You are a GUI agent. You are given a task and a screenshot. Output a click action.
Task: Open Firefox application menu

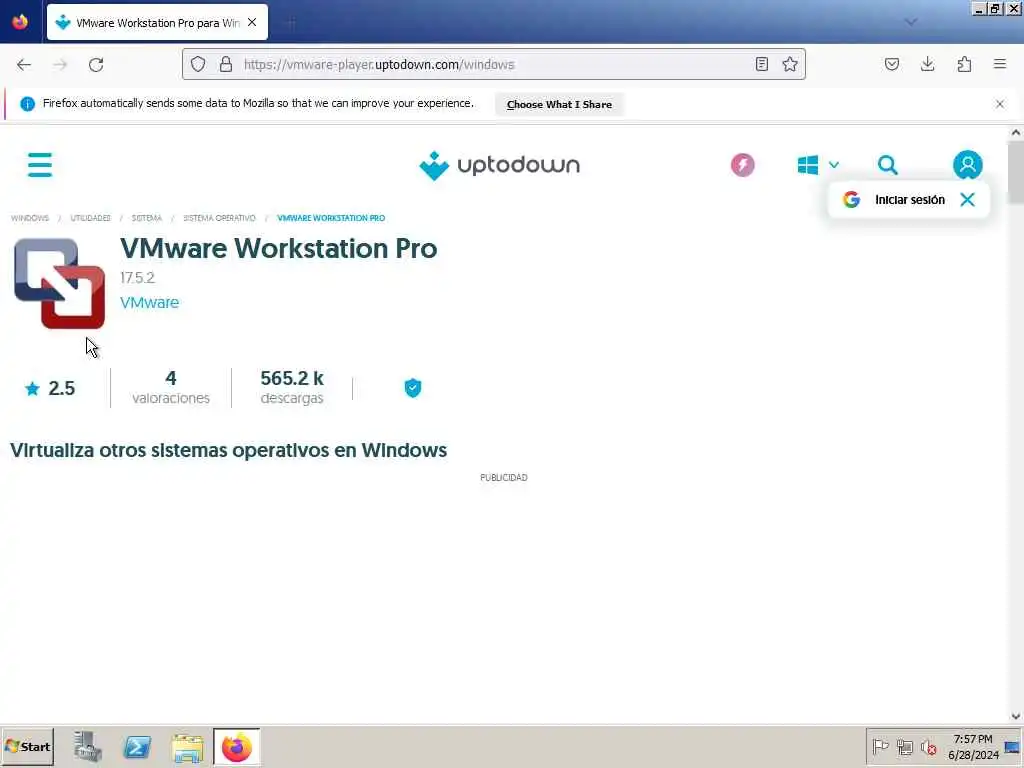(x=1000, y=64)
